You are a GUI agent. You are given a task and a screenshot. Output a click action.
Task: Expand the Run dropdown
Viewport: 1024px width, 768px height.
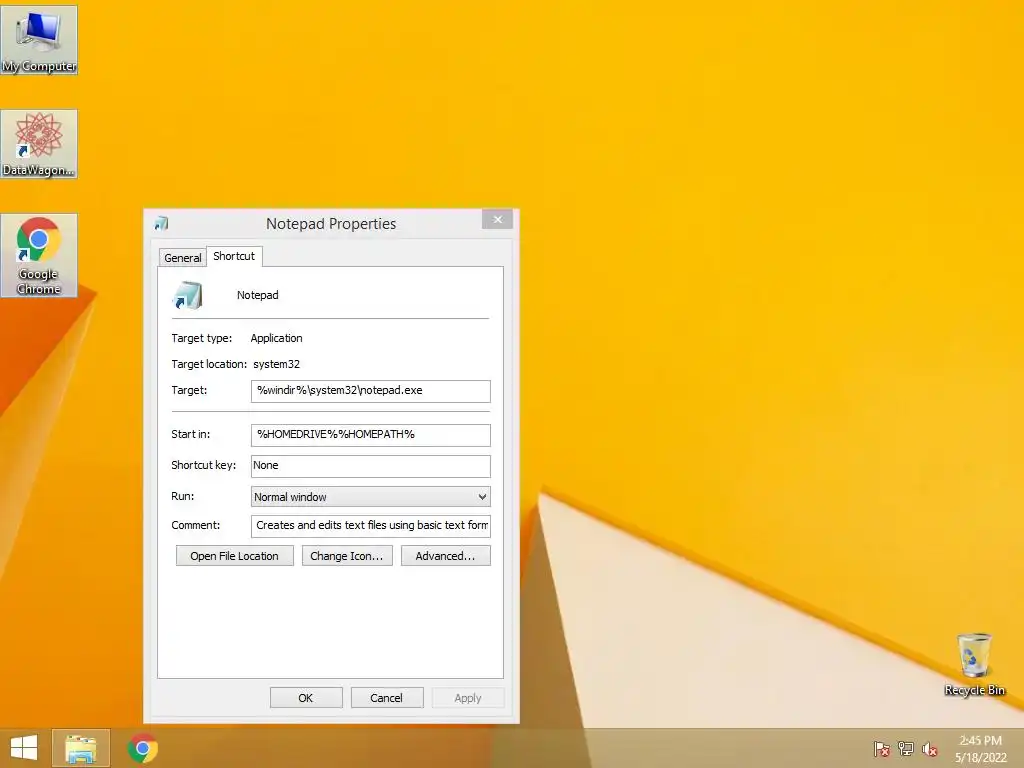point(370,496)
